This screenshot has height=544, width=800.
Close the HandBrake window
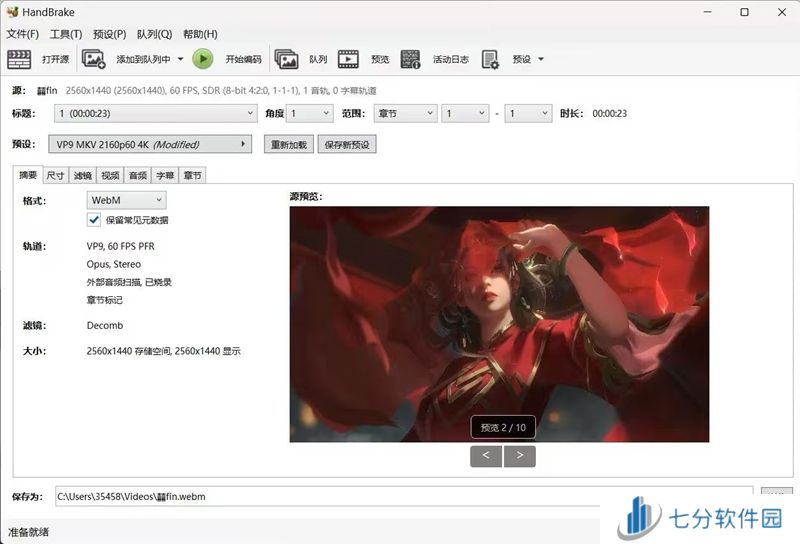coord(782,12)
